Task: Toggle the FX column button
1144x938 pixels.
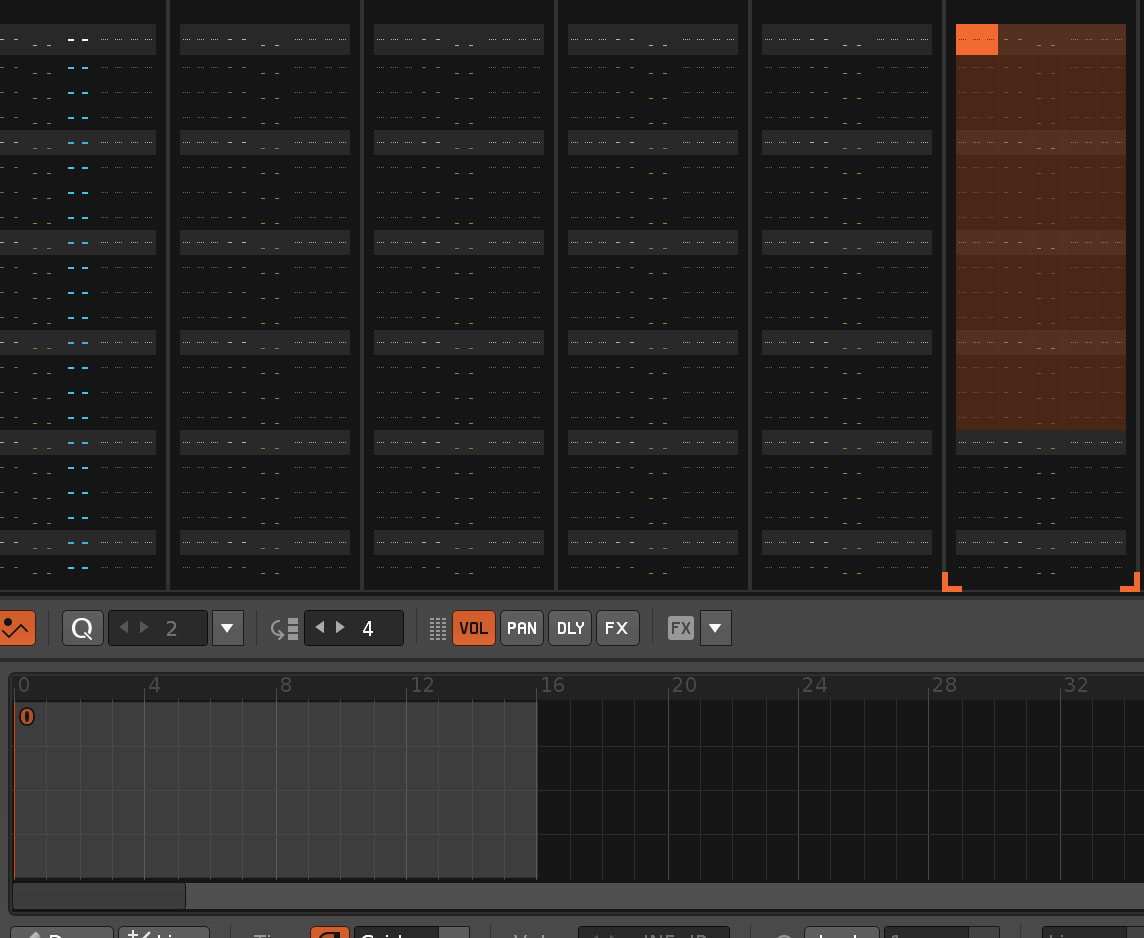Action: 617,628
